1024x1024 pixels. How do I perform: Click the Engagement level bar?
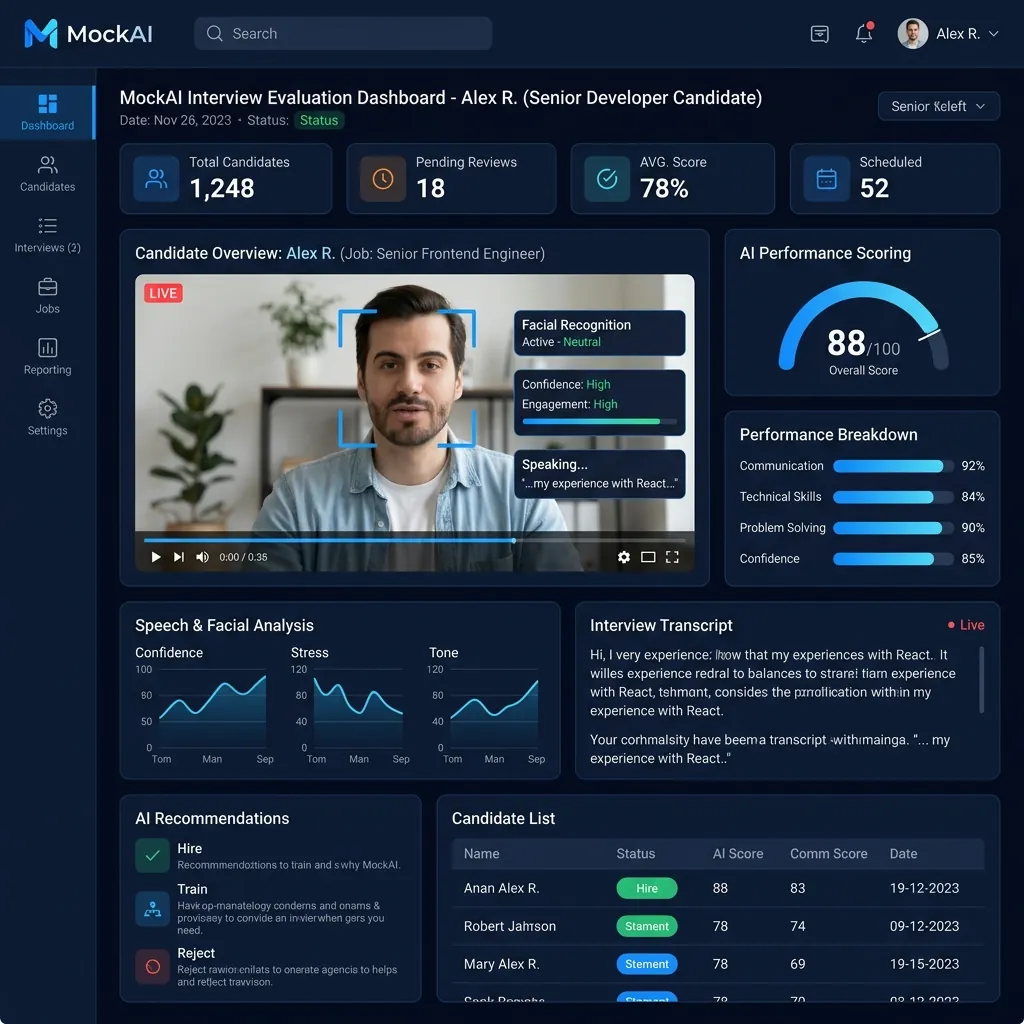600,422
